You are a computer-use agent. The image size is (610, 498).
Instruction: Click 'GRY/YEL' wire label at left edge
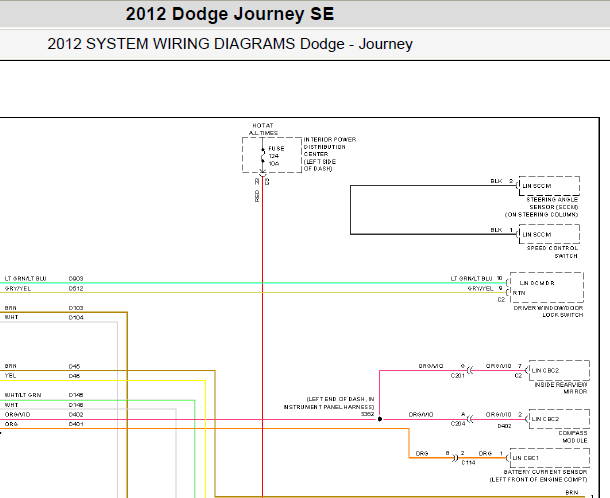(x=18, y=288)
